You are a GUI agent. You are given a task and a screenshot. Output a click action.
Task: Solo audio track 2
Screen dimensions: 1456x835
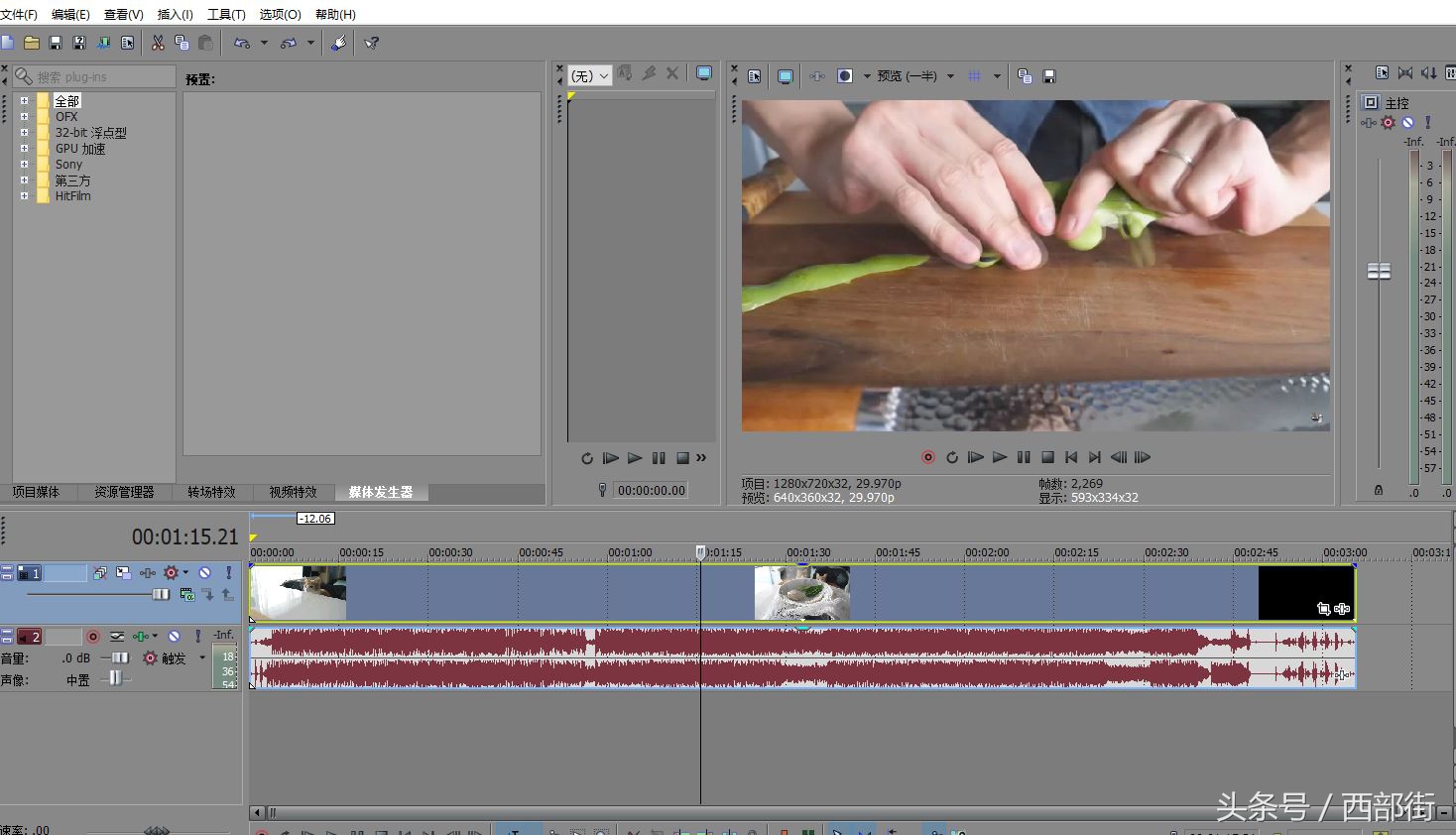[197, 637]
